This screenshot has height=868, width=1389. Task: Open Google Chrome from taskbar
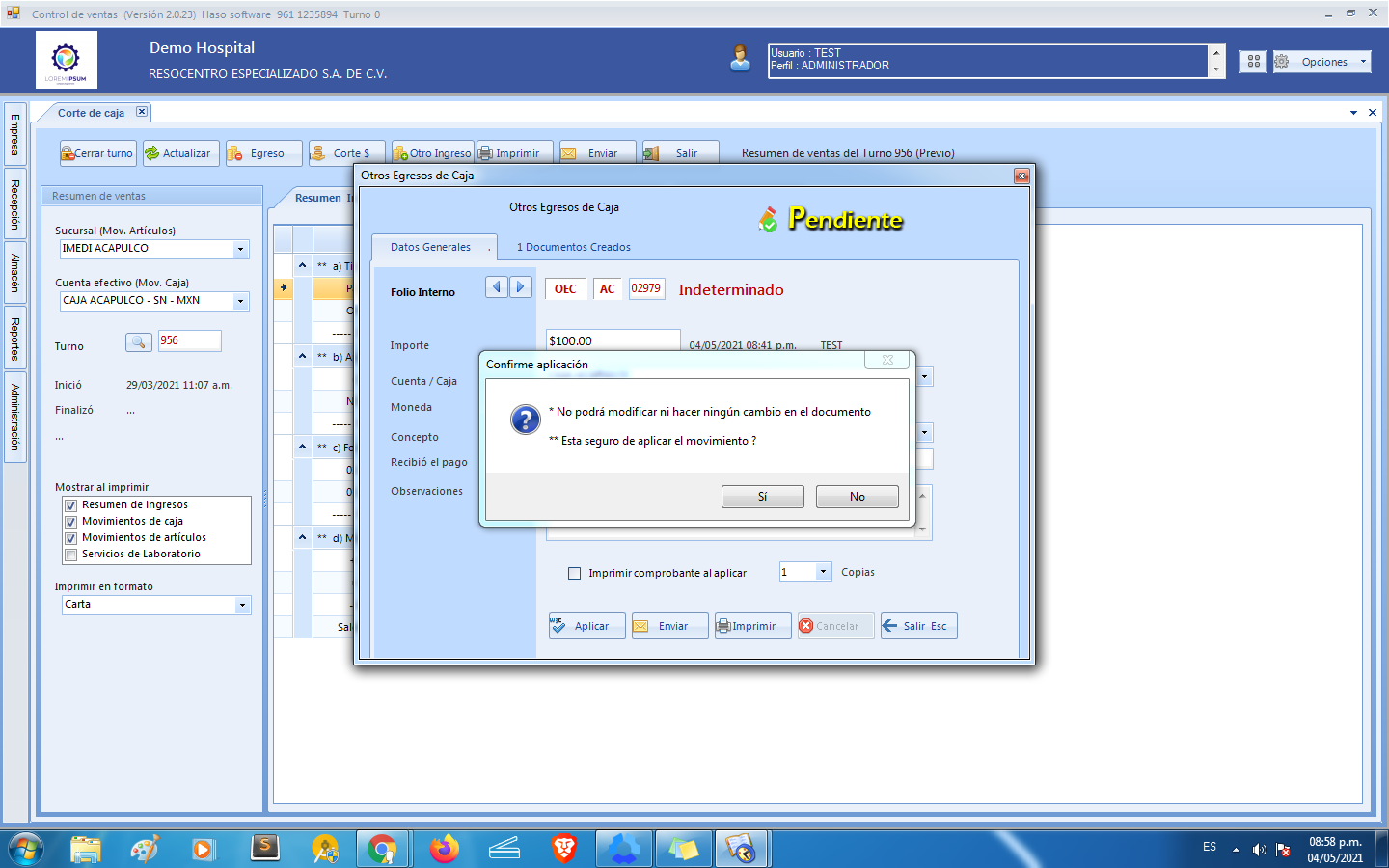pos(382,850)
